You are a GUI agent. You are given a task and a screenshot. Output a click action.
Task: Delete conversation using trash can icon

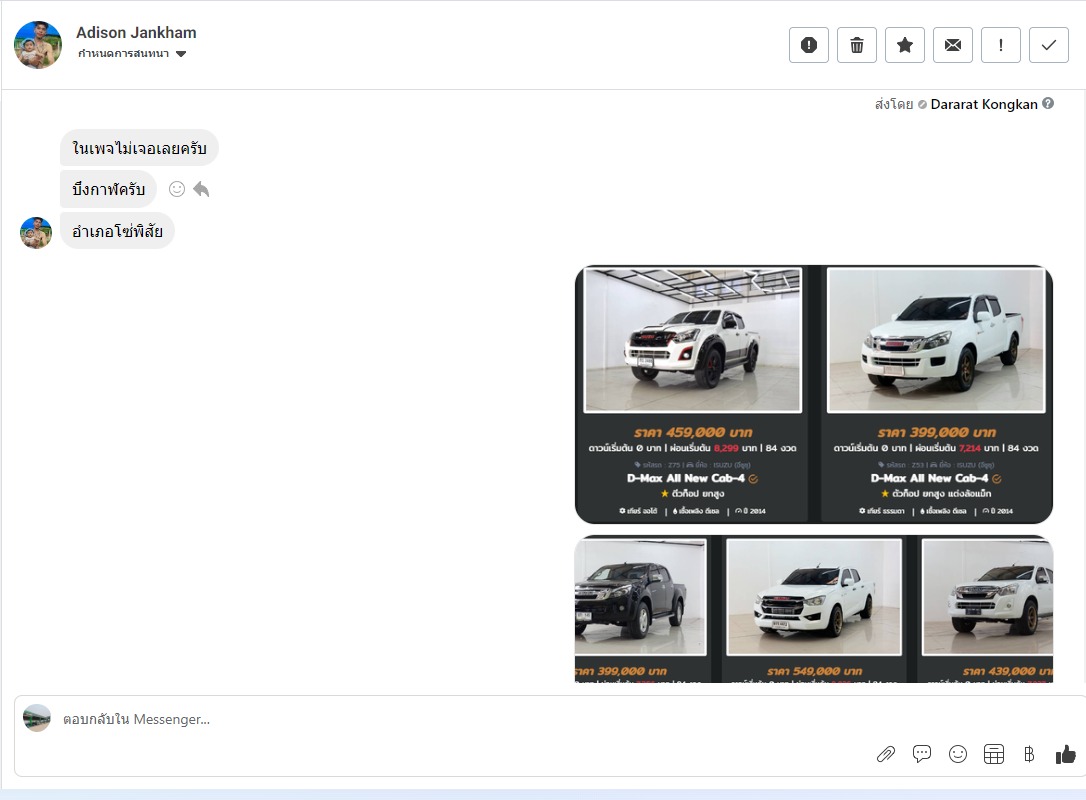[857, 45]
